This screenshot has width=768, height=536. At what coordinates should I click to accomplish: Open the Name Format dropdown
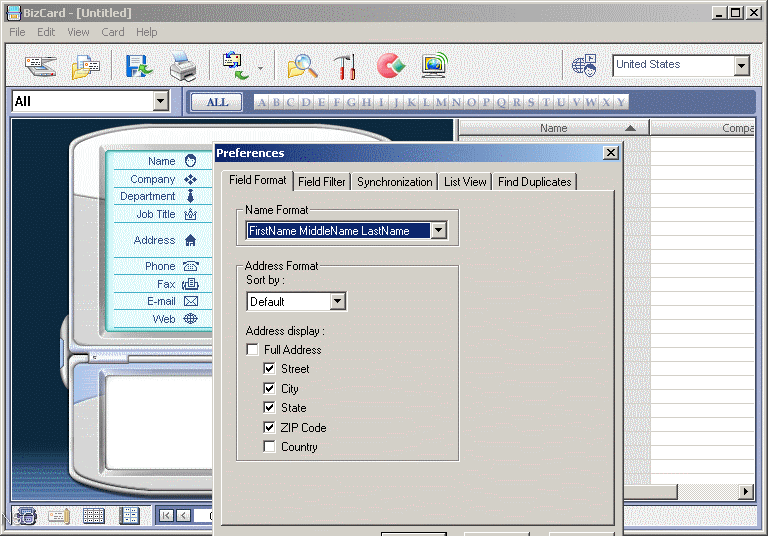[438, 230]
